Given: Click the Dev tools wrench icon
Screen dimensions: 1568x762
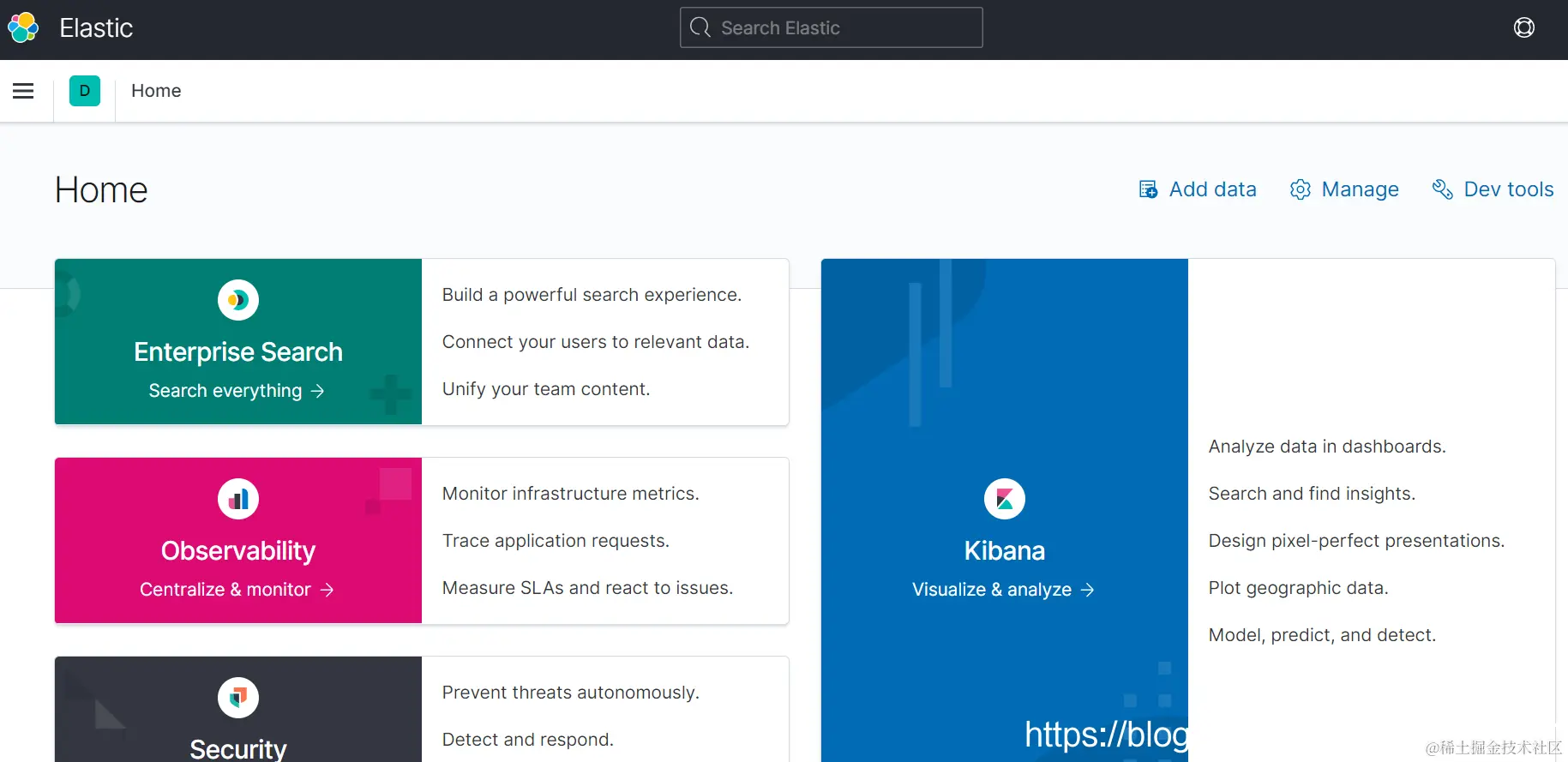Looking at the screenshot, I should coord(1443,189).
